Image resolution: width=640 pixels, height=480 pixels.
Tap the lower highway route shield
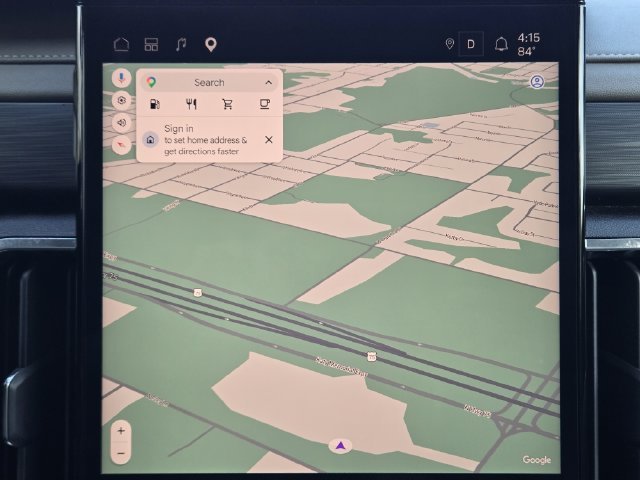coord(371,356)
